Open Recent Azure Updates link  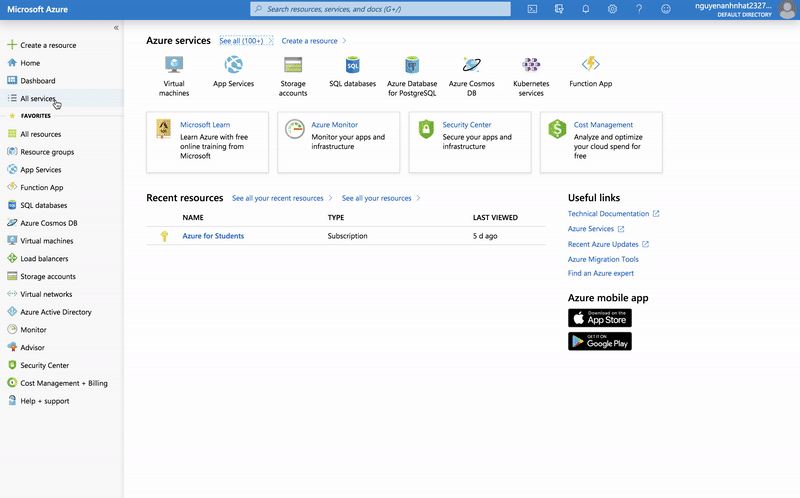[608, 244]
